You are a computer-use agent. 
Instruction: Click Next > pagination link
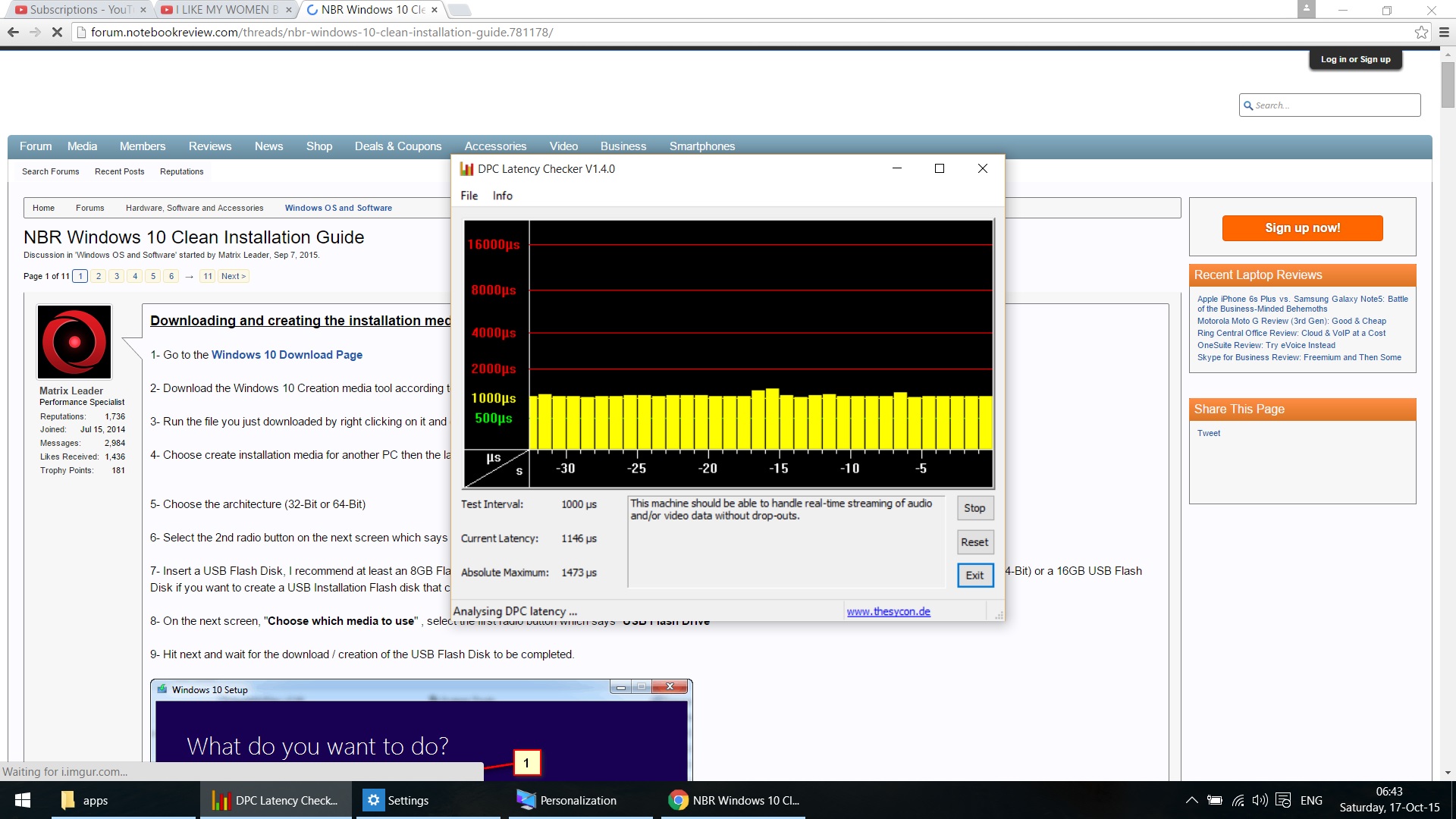point(234,276)
